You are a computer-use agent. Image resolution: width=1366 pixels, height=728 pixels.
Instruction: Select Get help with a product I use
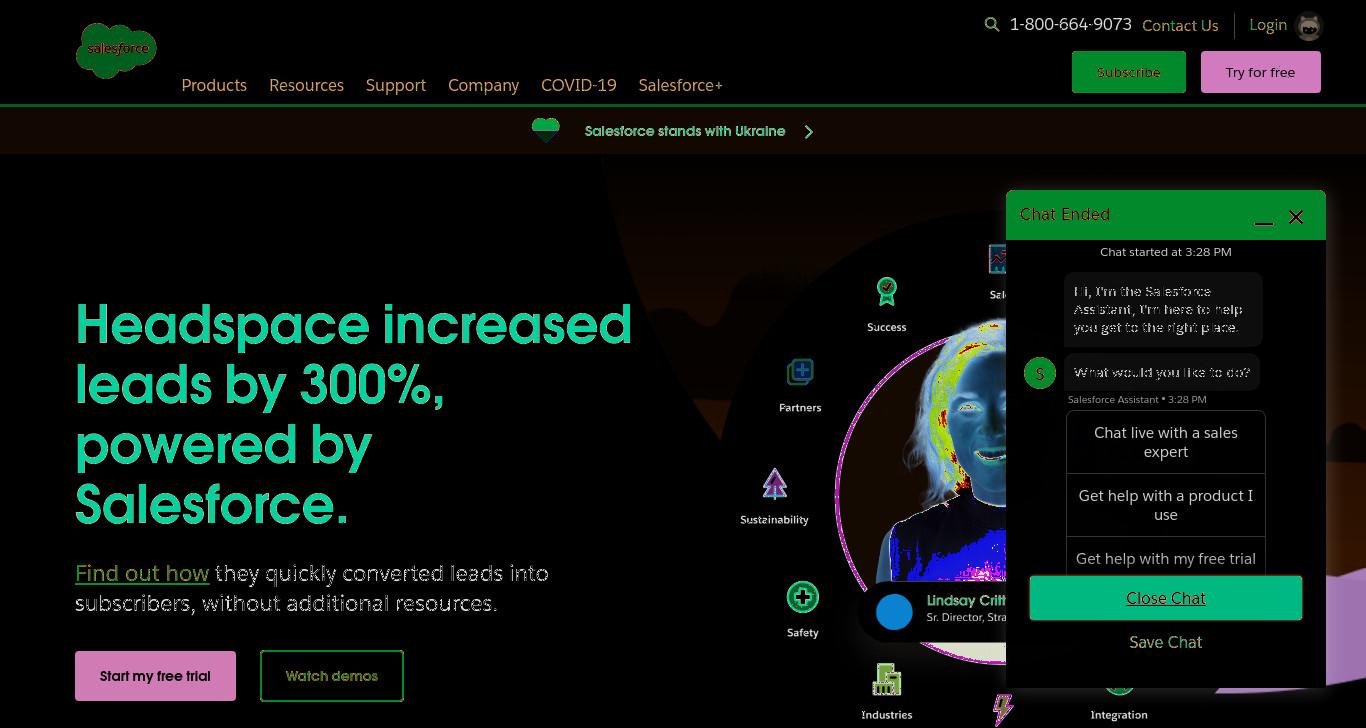coord(1166,505)
